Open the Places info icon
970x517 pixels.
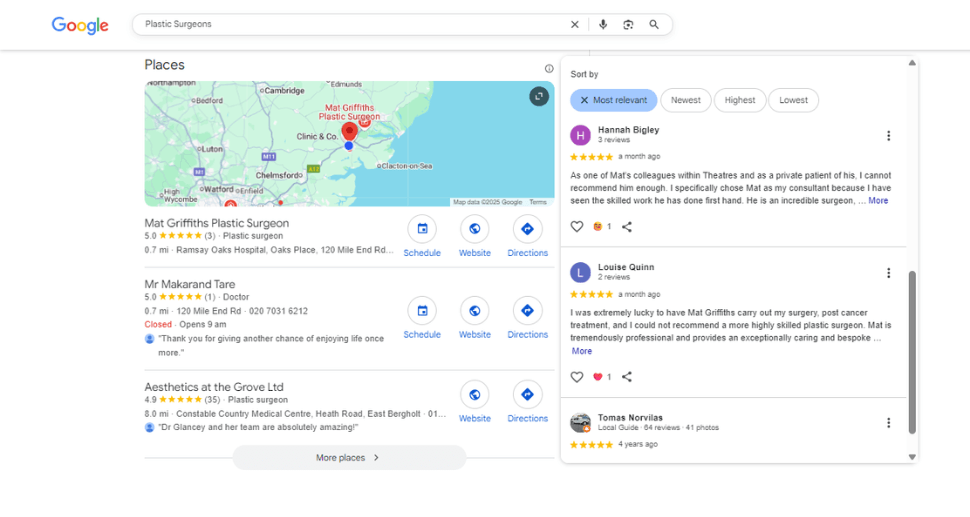(549, 69)
